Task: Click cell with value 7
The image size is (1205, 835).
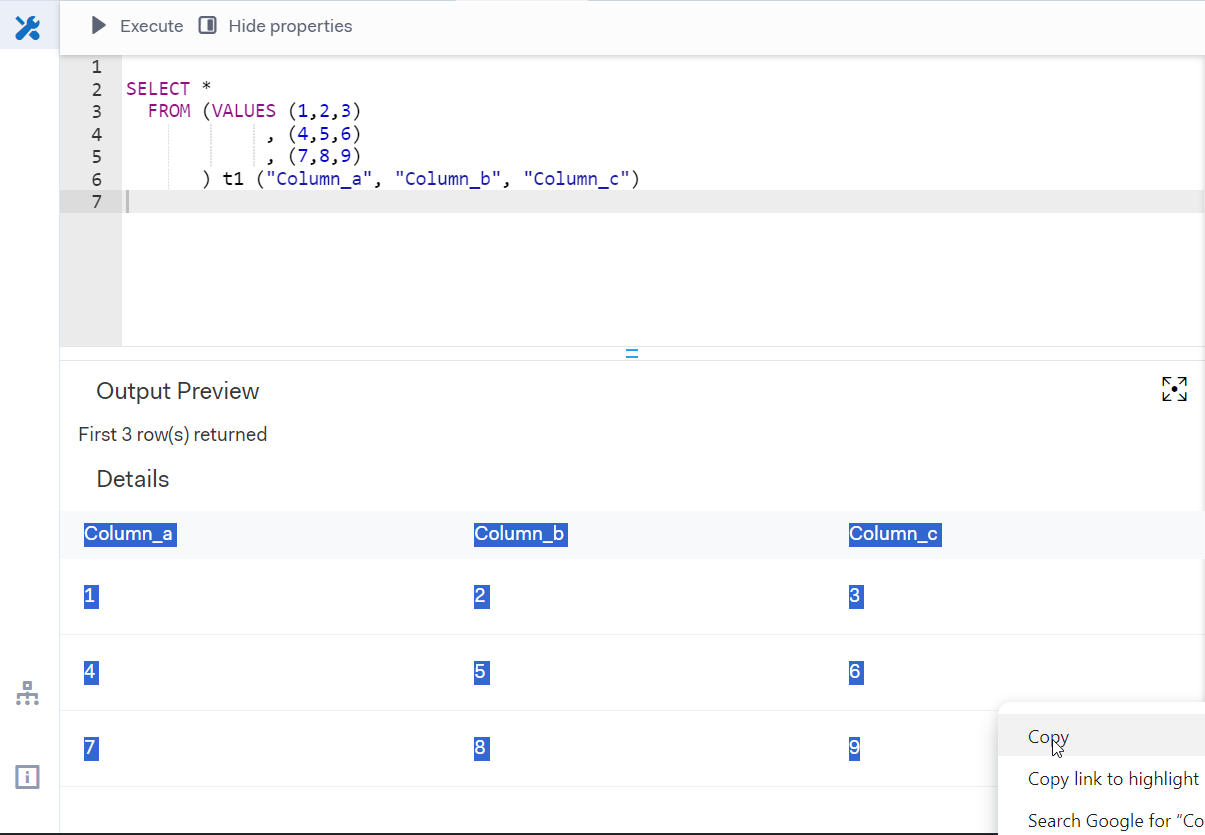Action: pos(90,748)
